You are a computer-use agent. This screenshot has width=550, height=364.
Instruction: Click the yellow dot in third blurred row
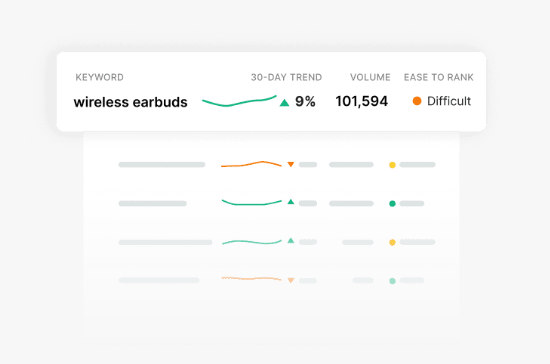click(393, 242)
